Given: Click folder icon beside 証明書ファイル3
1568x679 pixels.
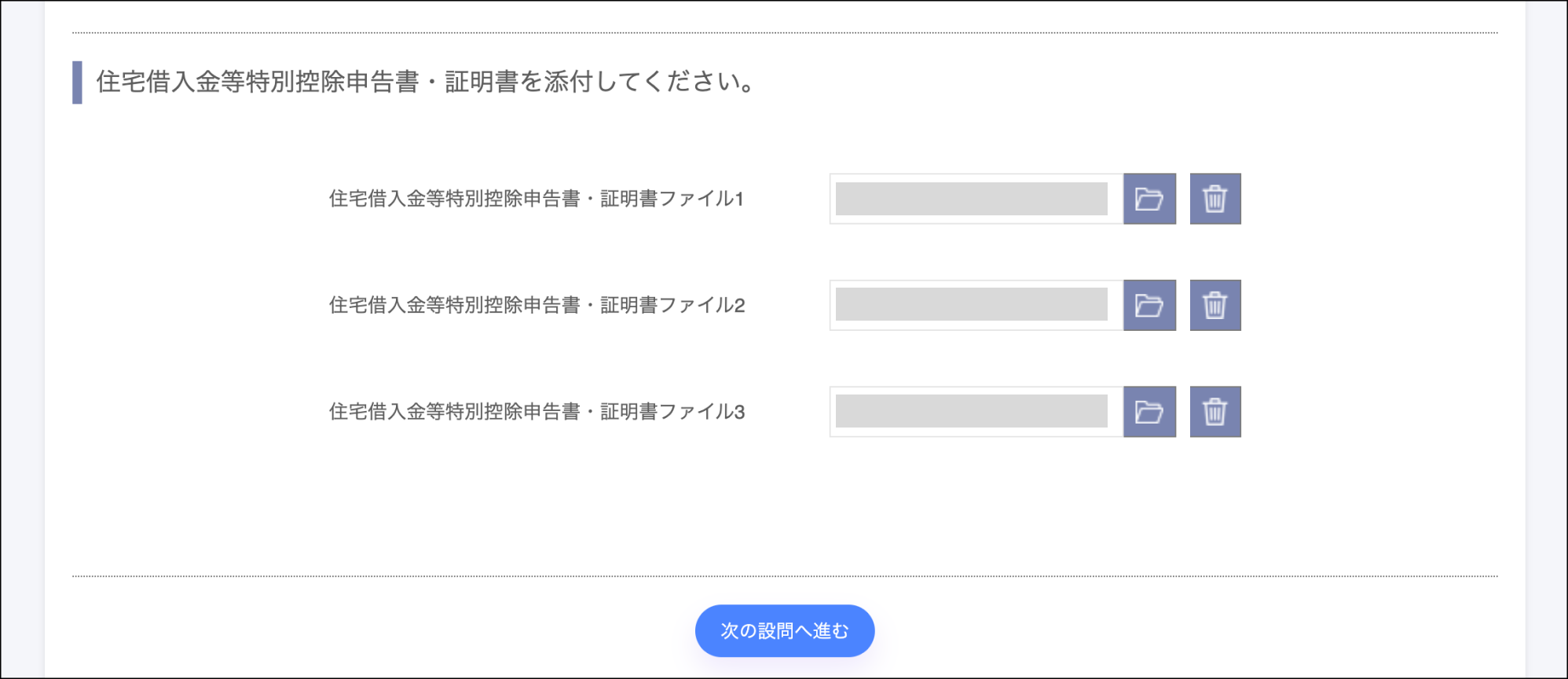Looking at the screenshot, I should coord(1149,412).
